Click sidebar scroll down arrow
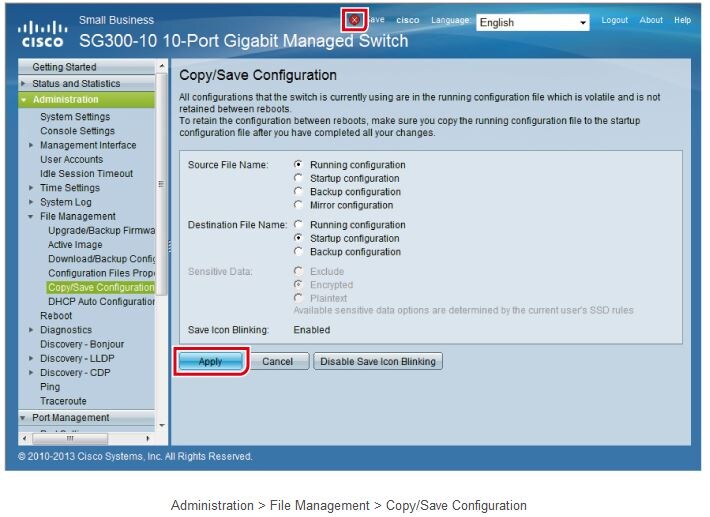Image resolution: width=710 pixels, height=517 pixels. pyautogui.click(x=162, y=424)
